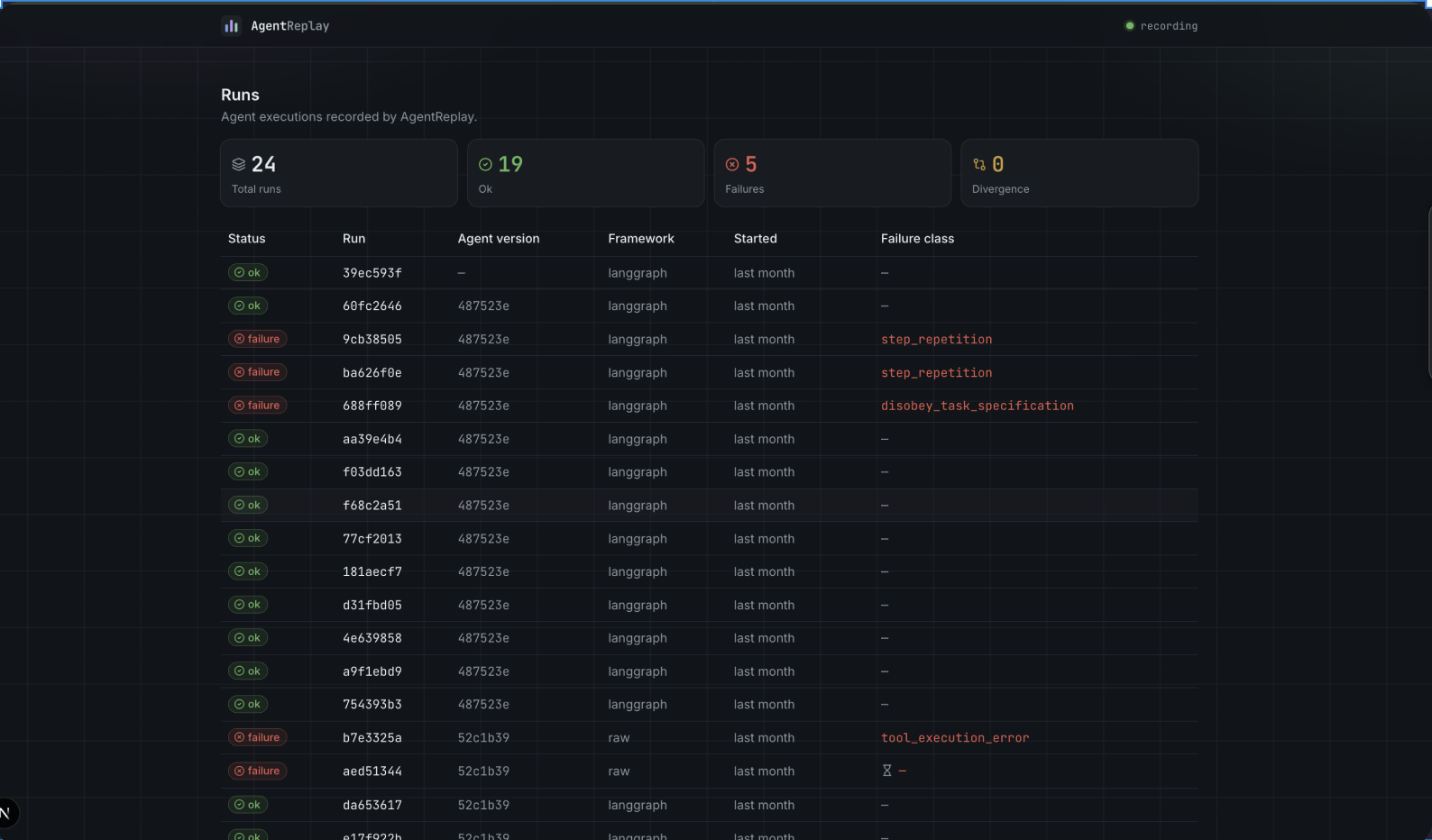The width and height of the screenshot is (1432, 840).
Task: Click disobey_task_specification failure class
Action: click(978, 406)
